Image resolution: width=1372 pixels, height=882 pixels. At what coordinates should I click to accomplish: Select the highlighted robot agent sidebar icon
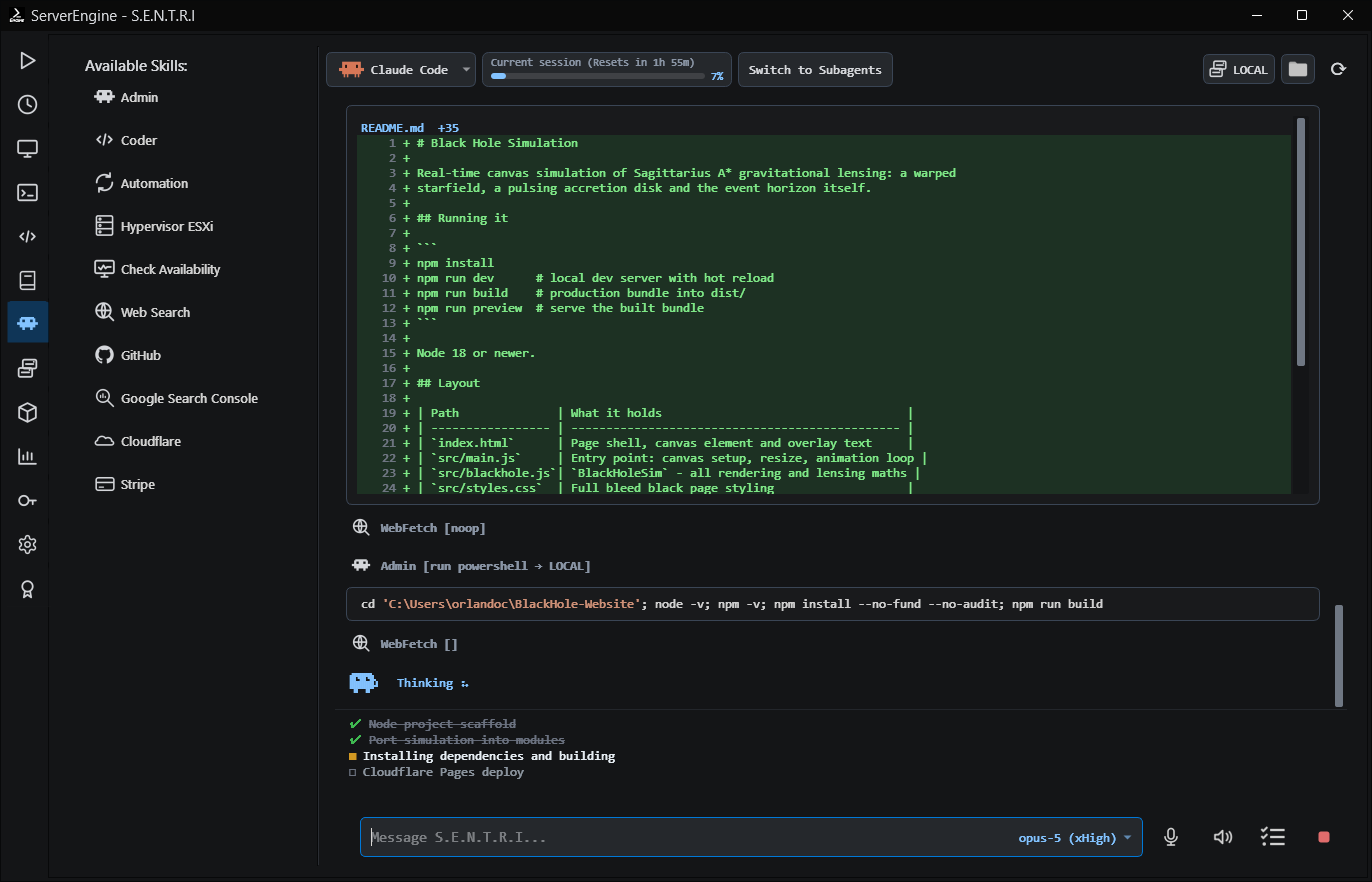[x=28, y=323]
